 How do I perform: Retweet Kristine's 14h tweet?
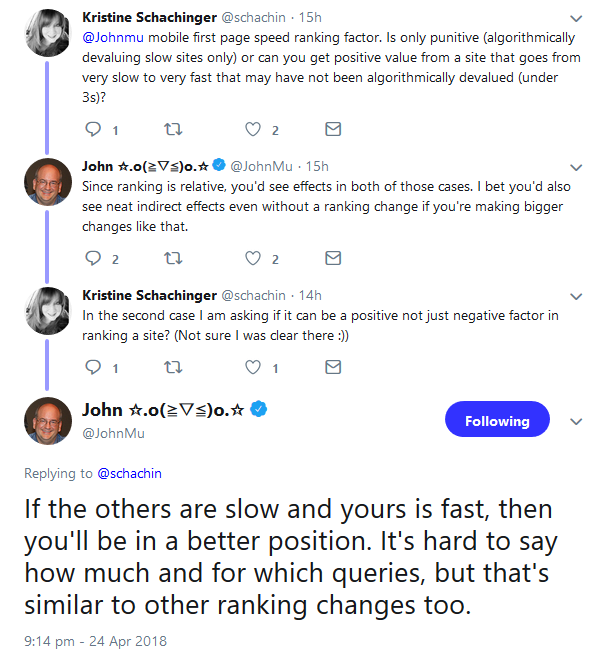point(174,367)
